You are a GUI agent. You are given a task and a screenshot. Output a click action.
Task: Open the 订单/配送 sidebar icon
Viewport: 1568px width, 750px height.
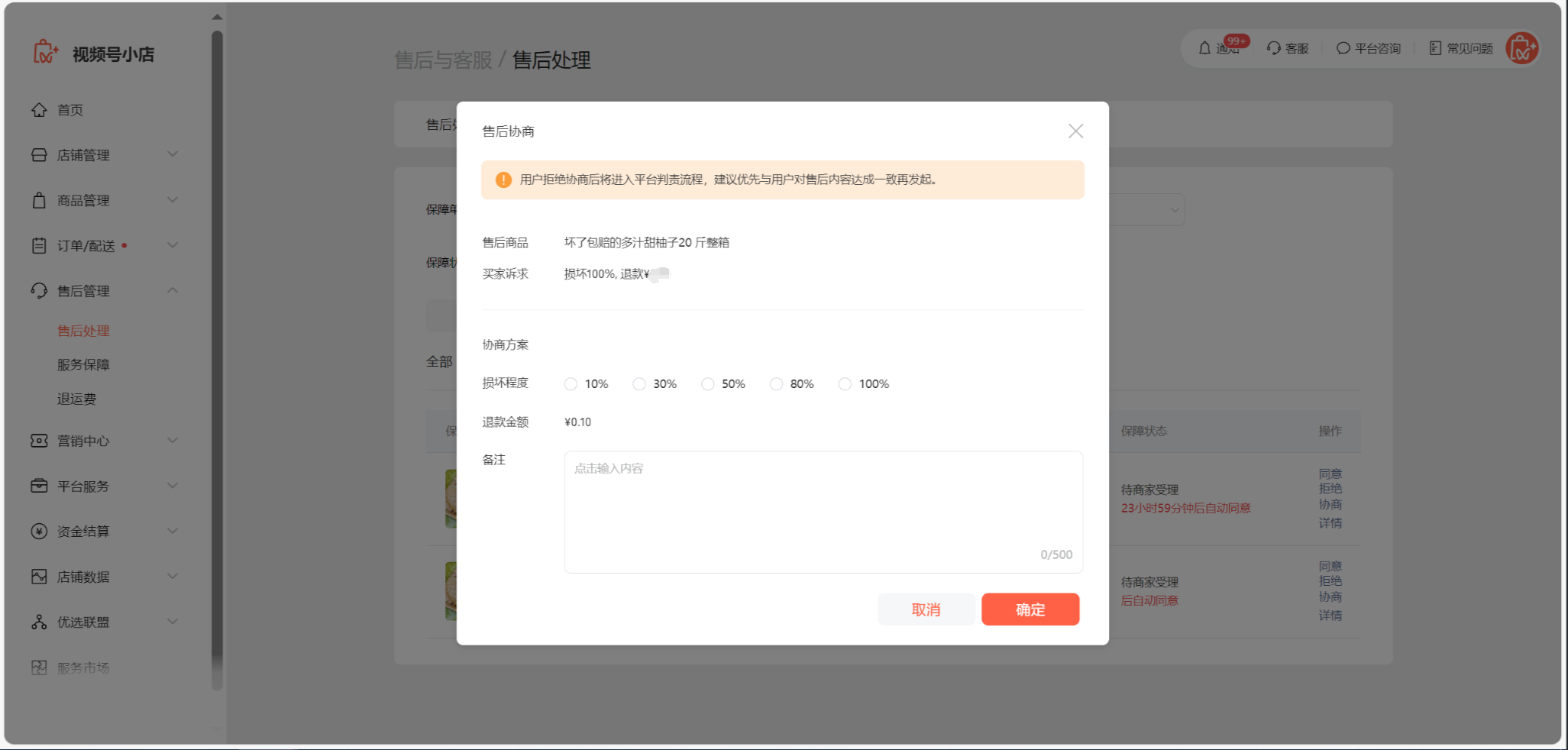pyautogui.click(x=40, y=245)
